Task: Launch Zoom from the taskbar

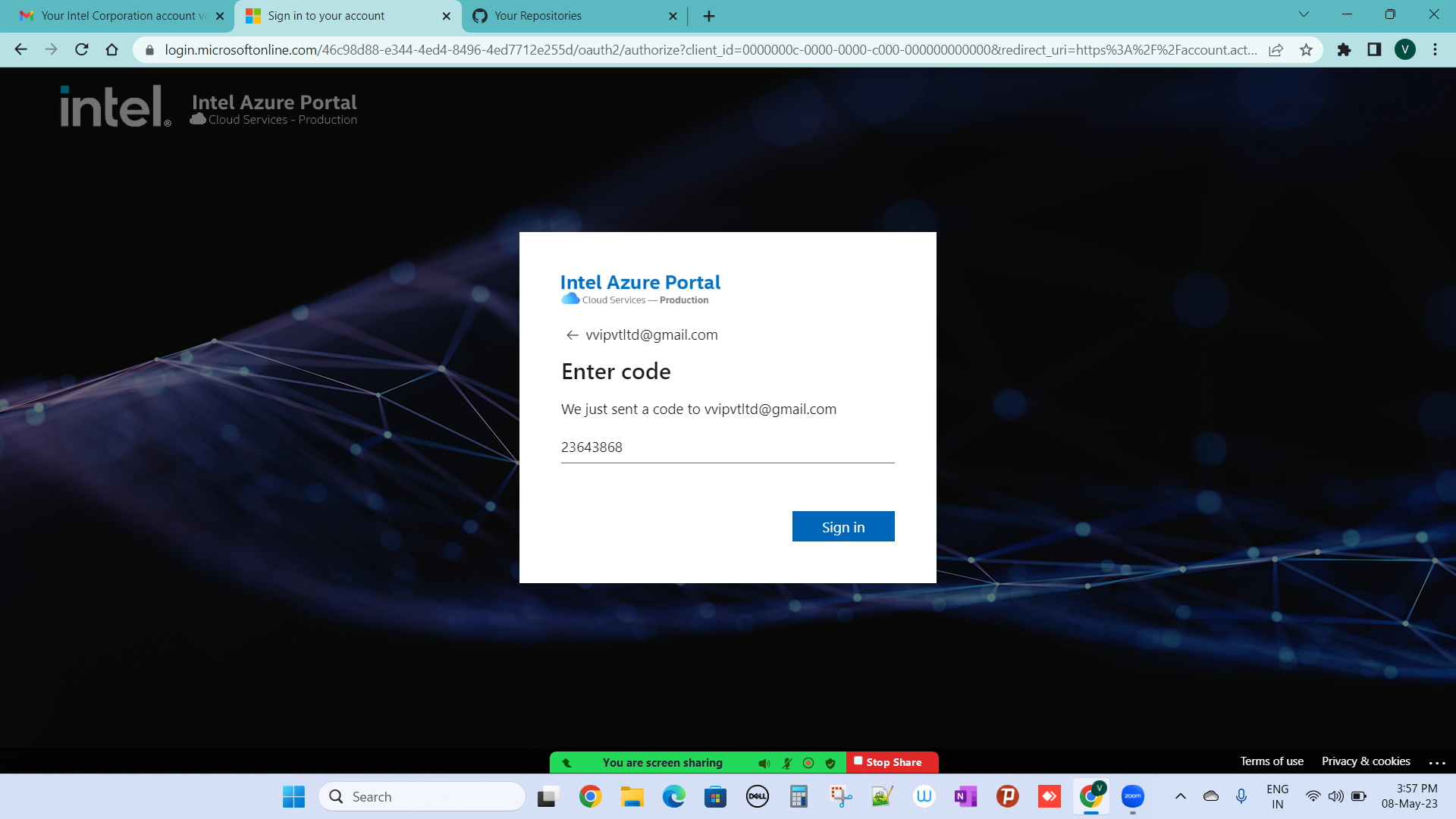Action: pos(1132,796)
